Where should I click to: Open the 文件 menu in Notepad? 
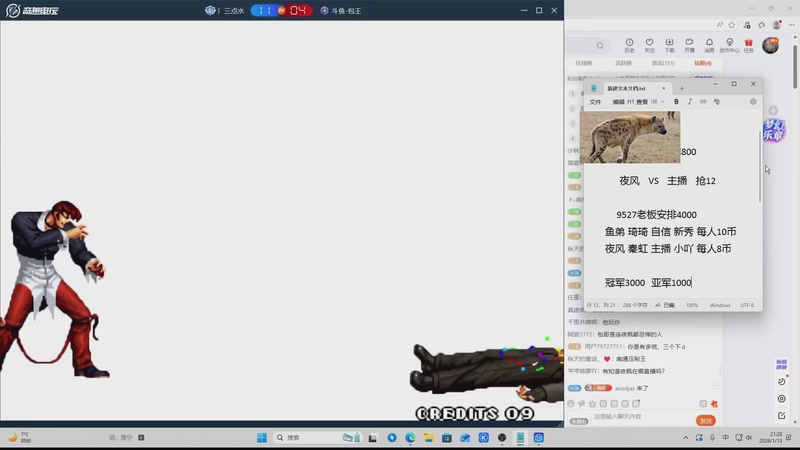(x=595, y=102)
